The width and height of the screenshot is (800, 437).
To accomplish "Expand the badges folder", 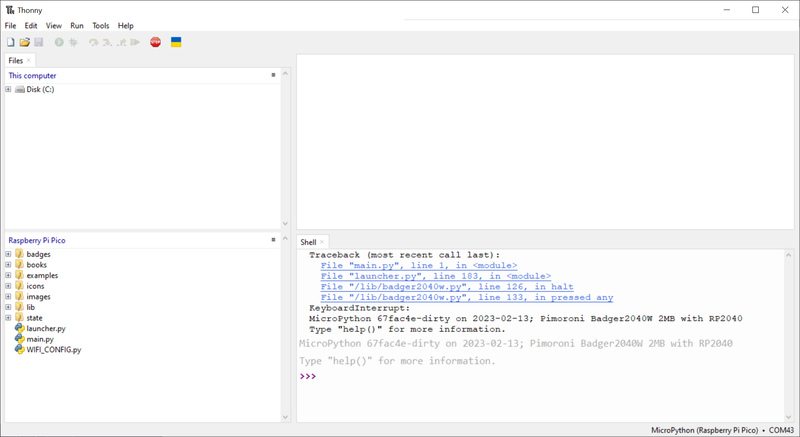I will pos(8,255).
